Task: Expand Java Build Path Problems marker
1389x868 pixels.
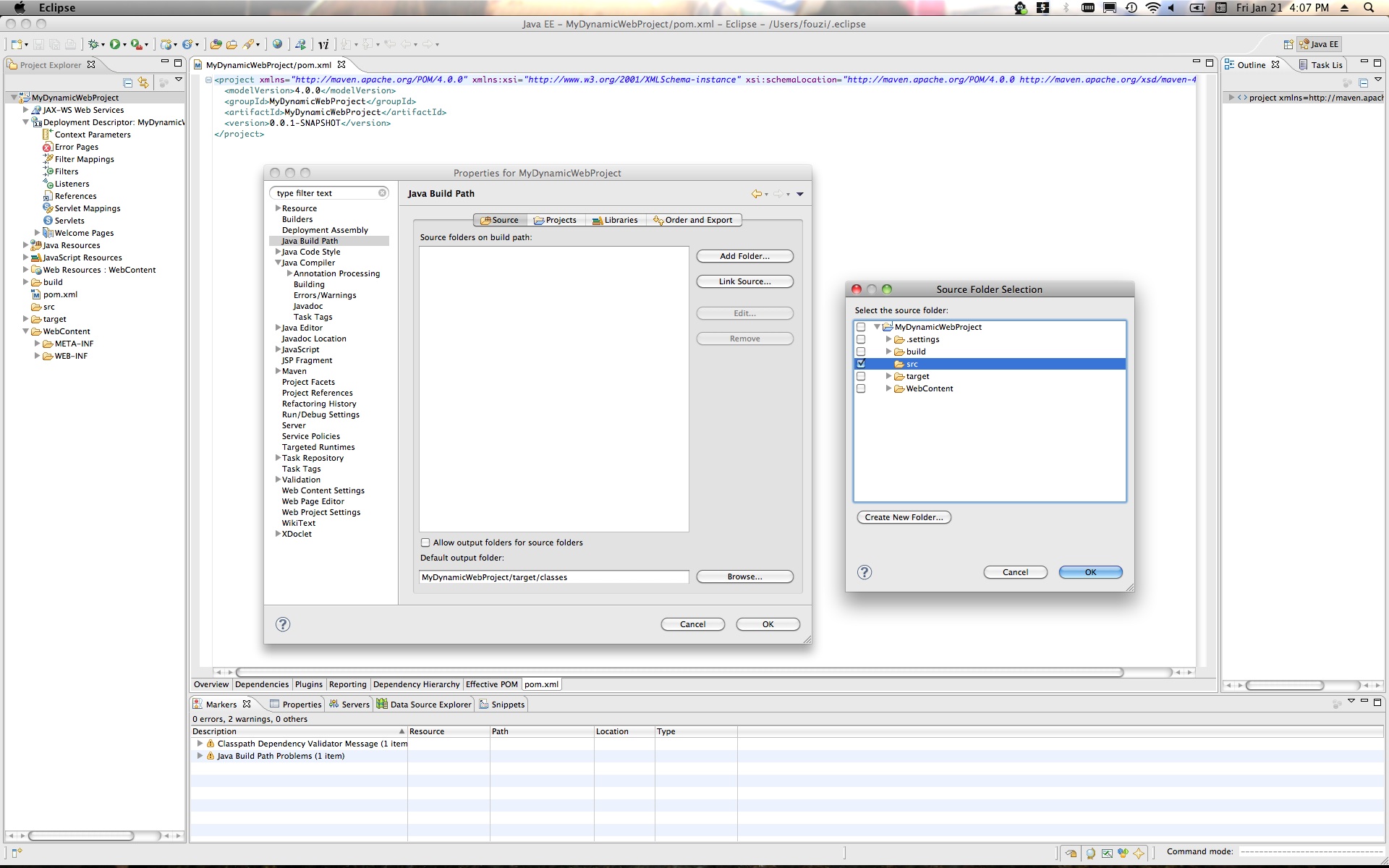Action: click(200, 756)
